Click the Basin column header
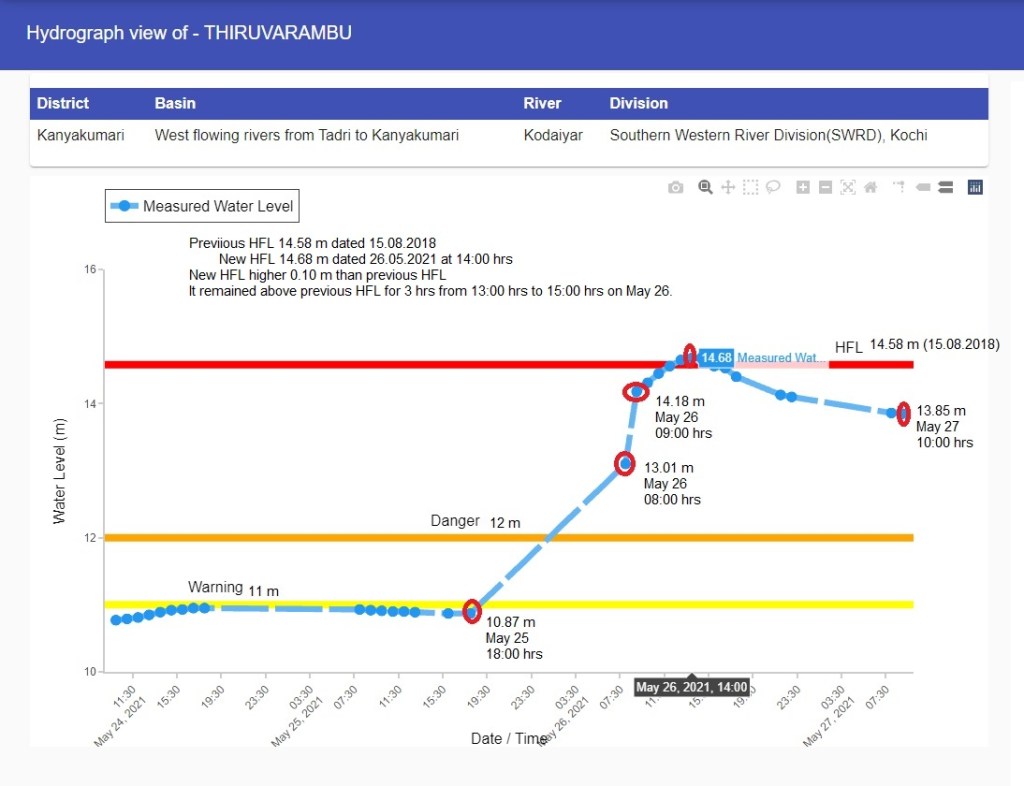Screen dimensions: 1024x786 [x=175, y=103]
